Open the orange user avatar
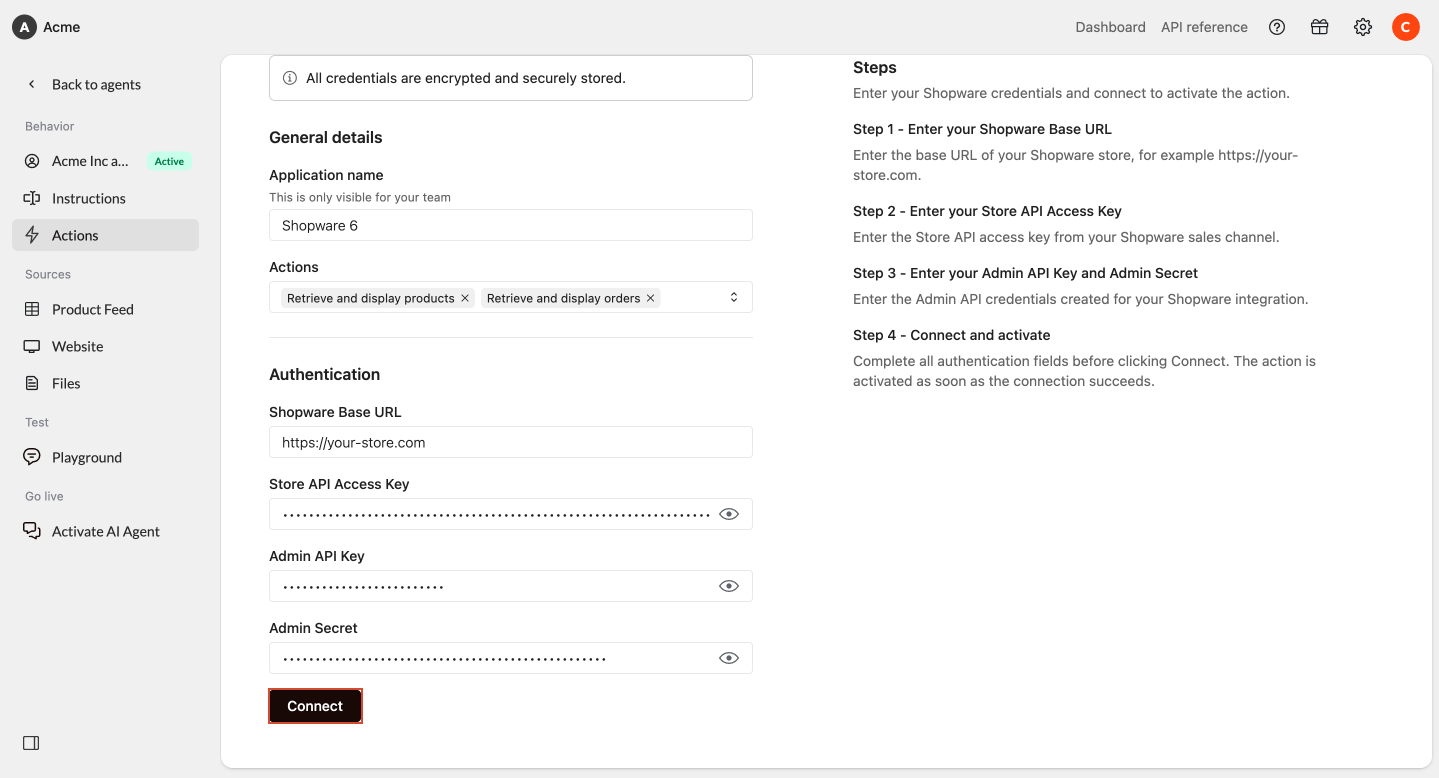Image resolution: width=1439 pixels, height=778 pixels. click(1405, 27)
